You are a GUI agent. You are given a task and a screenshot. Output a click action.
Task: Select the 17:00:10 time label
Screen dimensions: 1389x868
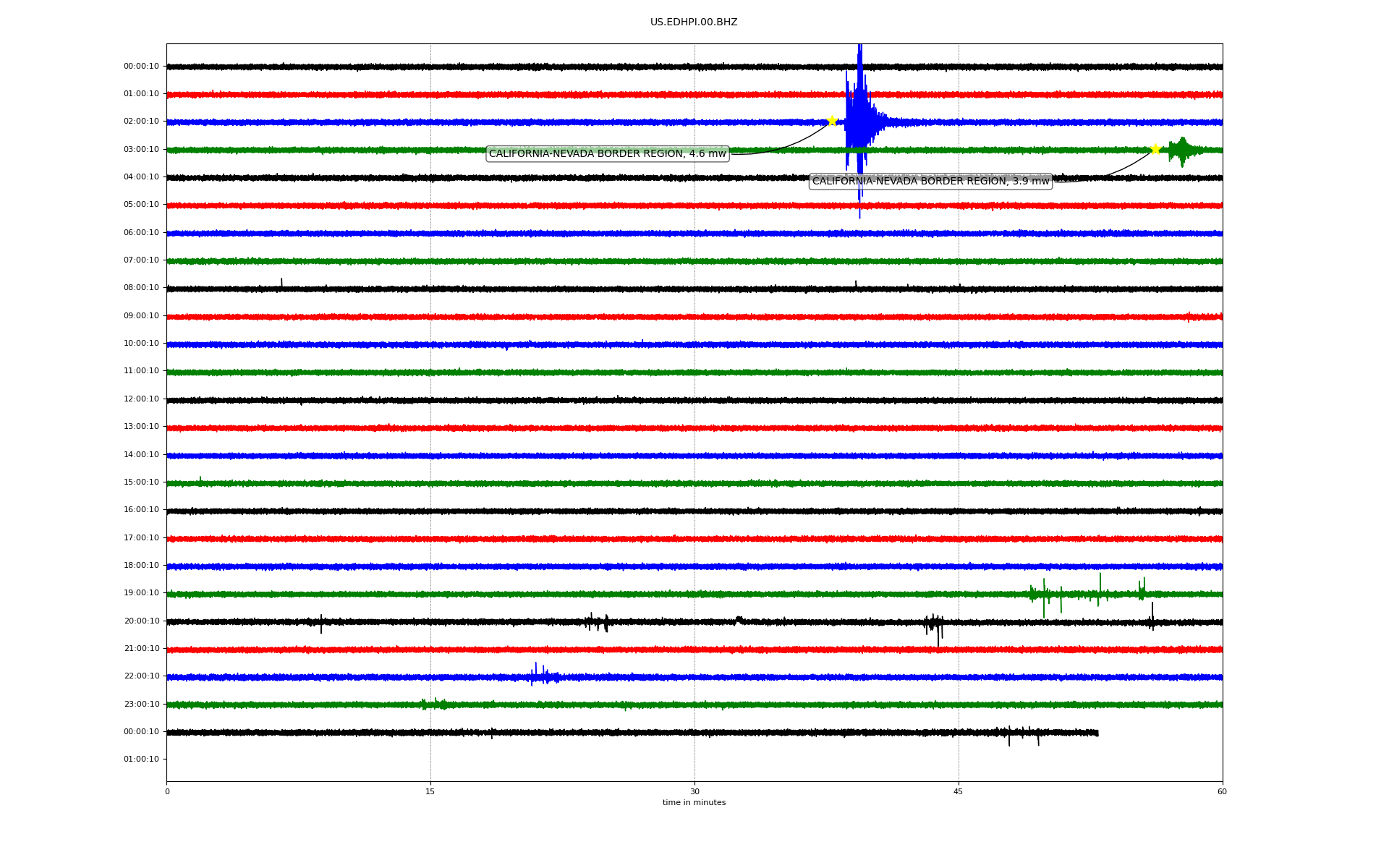coord(141,538)
